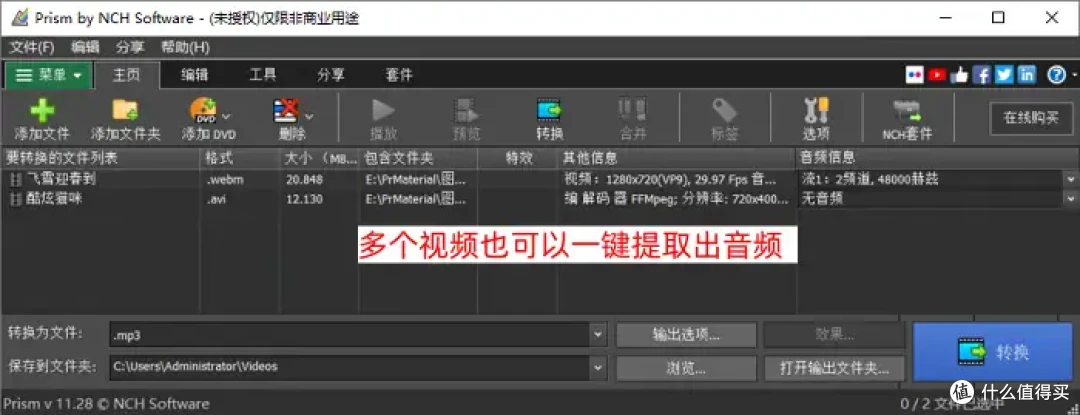Click the Merge icon in the toolbar
This screenshot has width=1080, height=415.
pos(632,110)
